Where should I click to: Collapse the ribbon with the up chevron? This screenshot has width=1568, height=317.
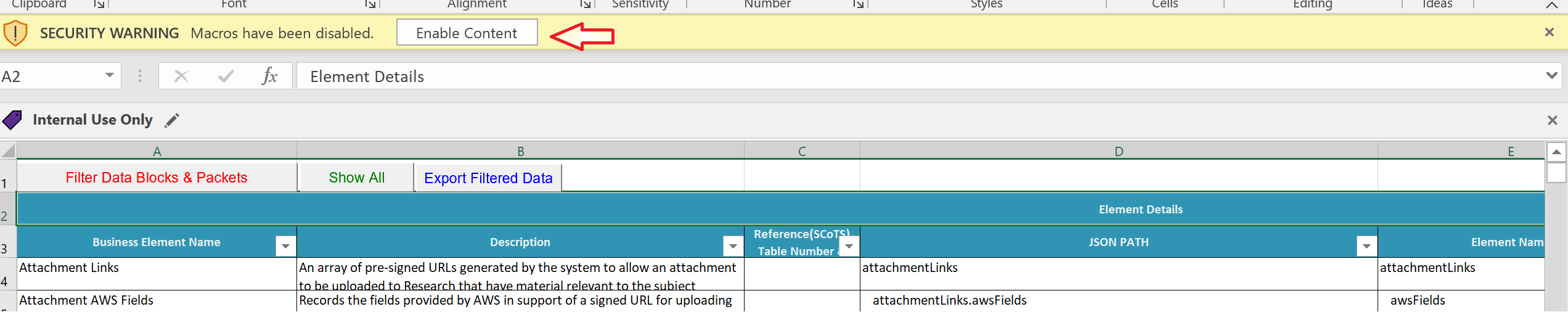pyautogui.click(x=1551, y=5)
